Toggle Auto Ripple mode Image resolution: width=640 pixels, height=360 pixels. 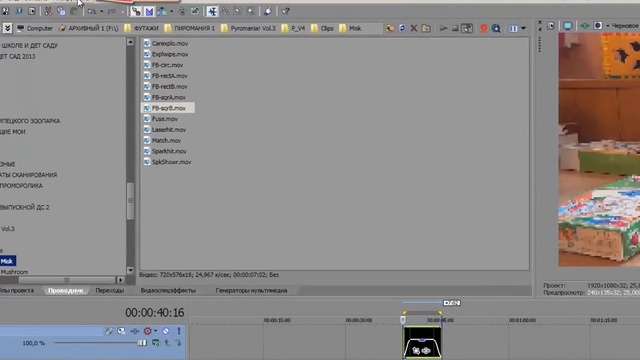coord(162,11)
